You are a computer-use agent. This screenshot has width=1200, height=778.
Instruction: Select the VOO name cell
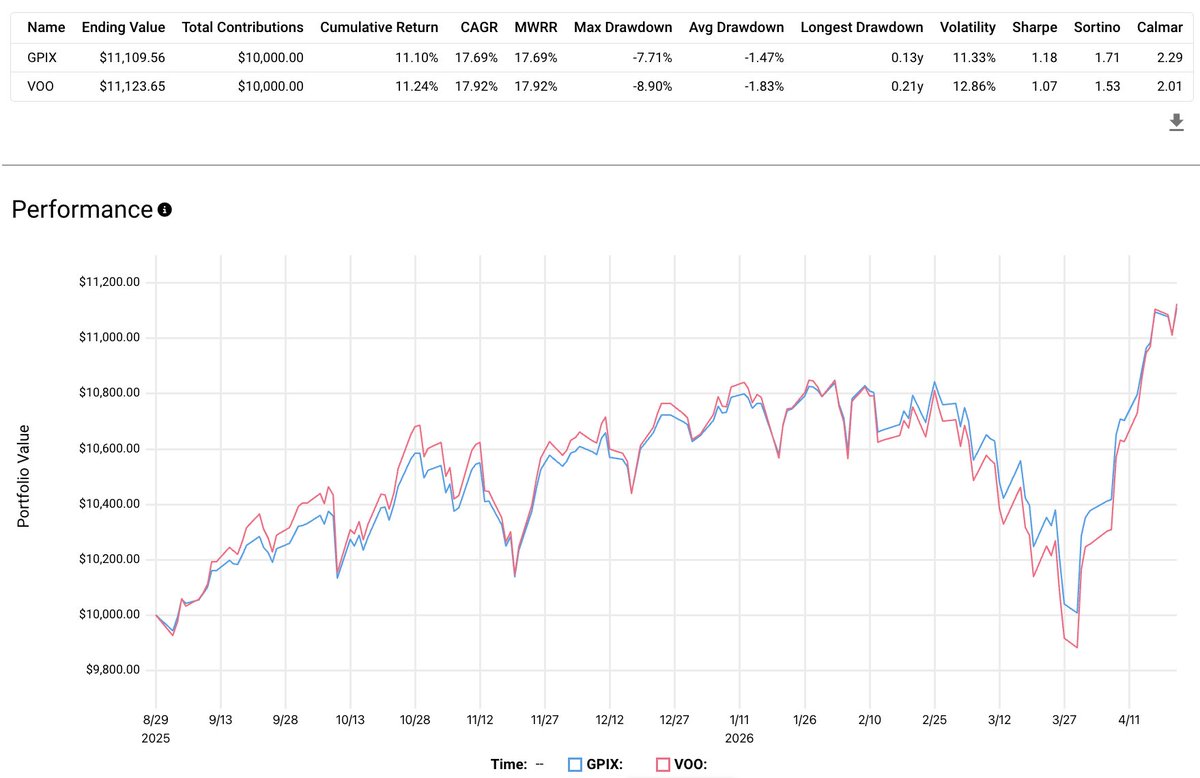click(41, 86)
